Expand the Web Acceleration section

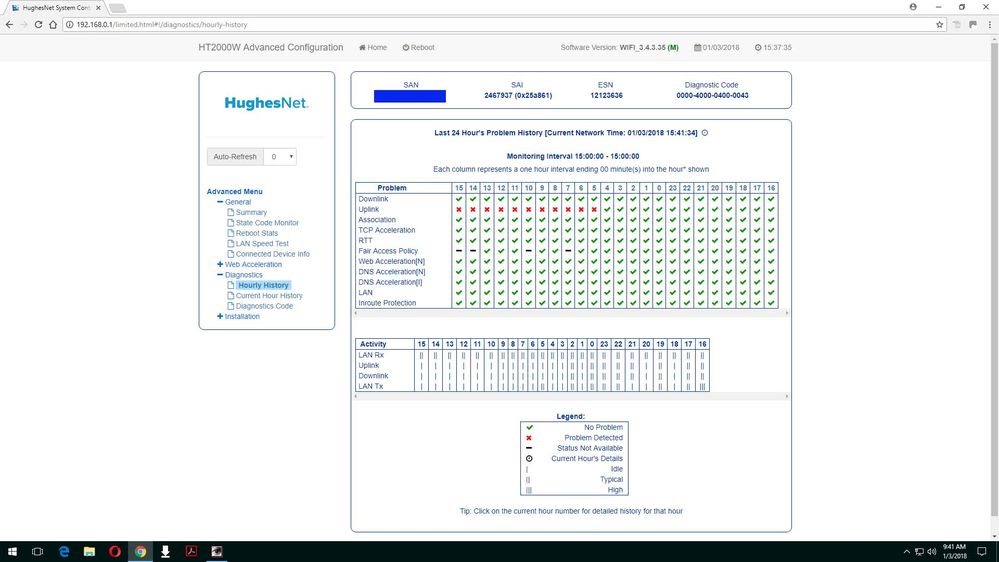[x=220, y=264]
